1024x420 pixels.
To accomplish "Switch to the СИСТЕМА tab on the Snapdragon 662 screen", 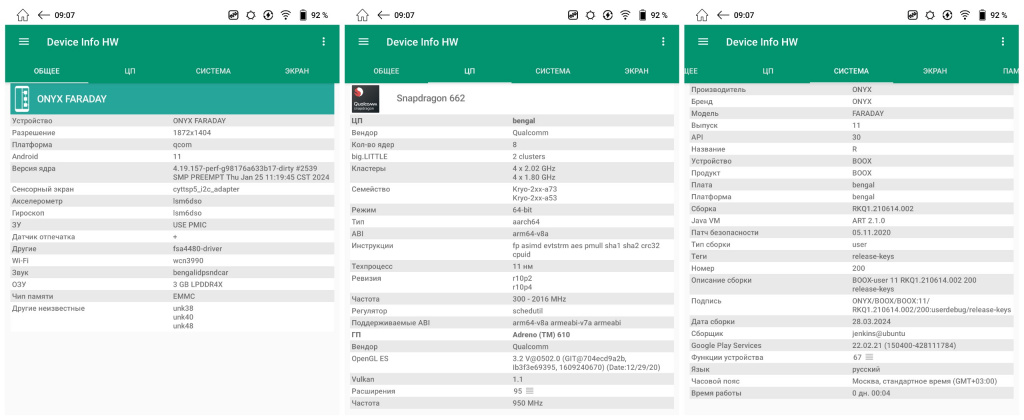I will click(x=553, y=71).
